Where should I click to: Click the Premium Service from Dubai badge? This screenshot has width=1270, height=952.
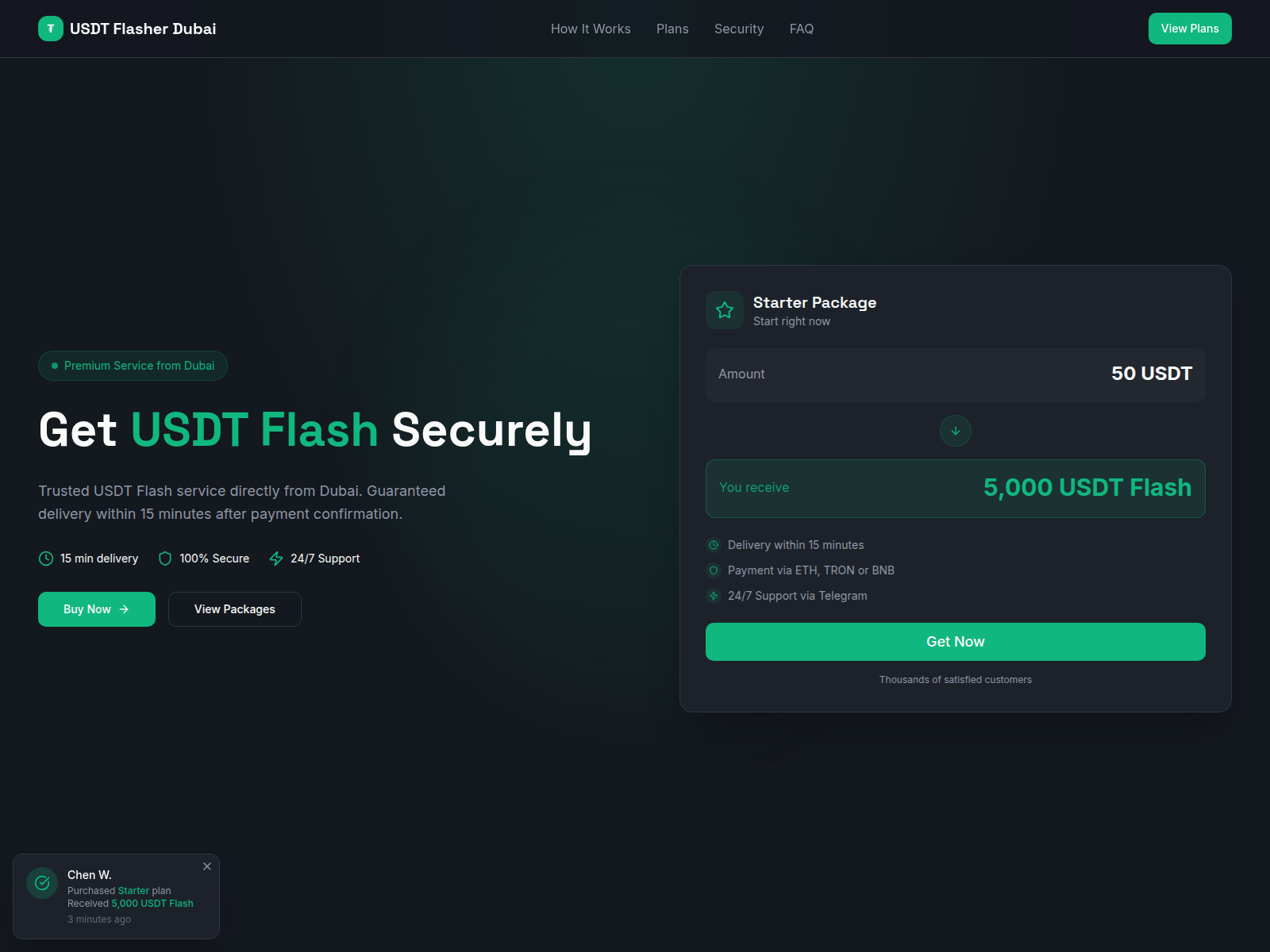pyautogui.click(x=133, y=366)
